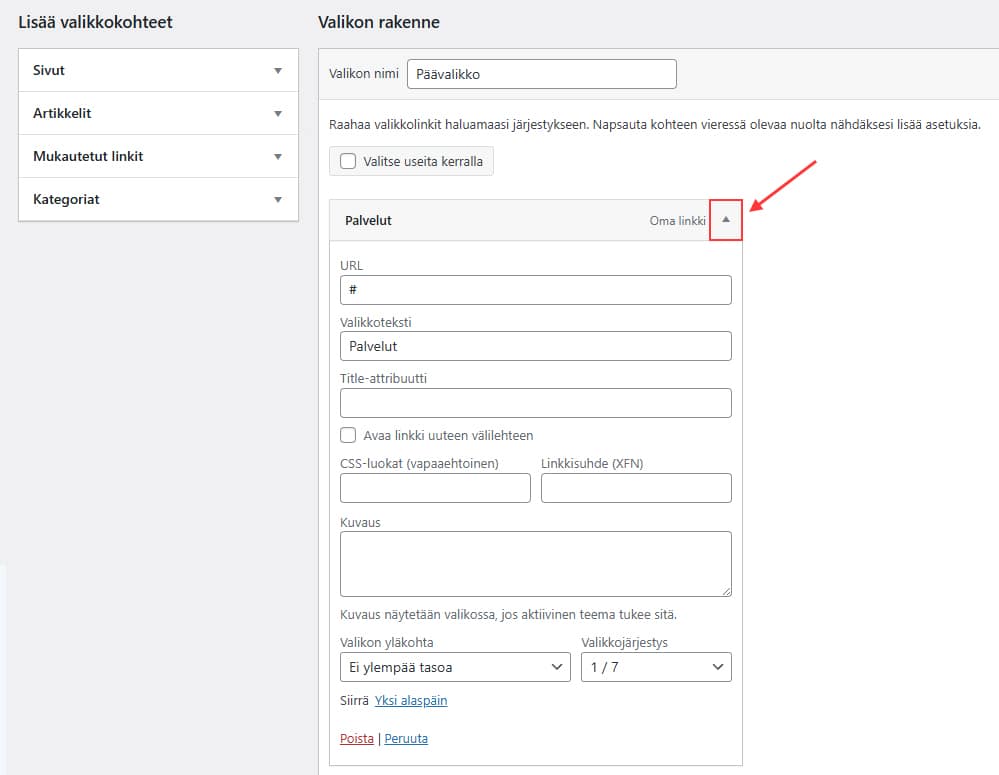Expand the Kategoriat panel arrow
999x775 pixels.
(x=278, y=200)
